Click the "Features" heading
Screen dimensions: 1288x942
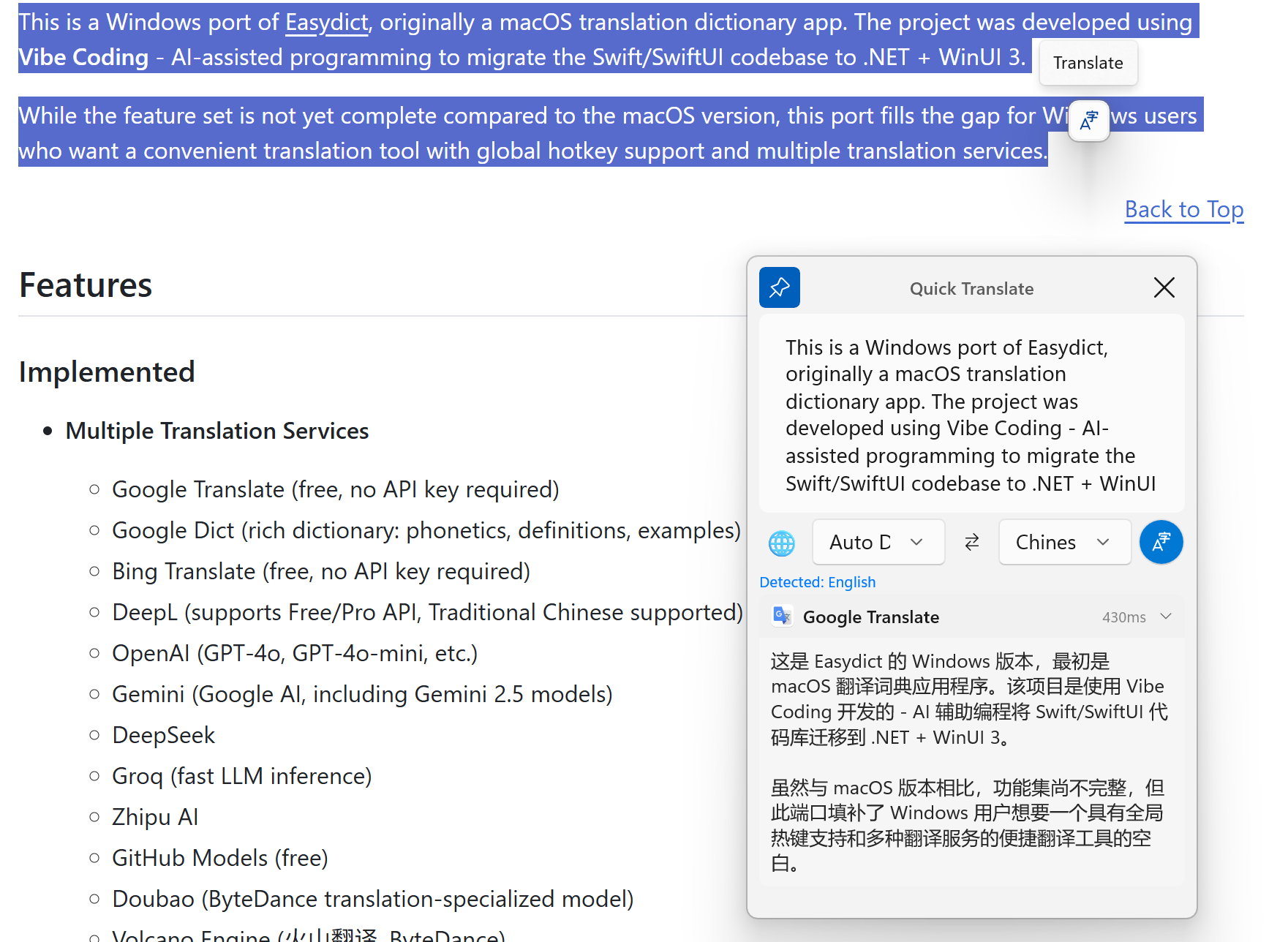coord(86,285)
